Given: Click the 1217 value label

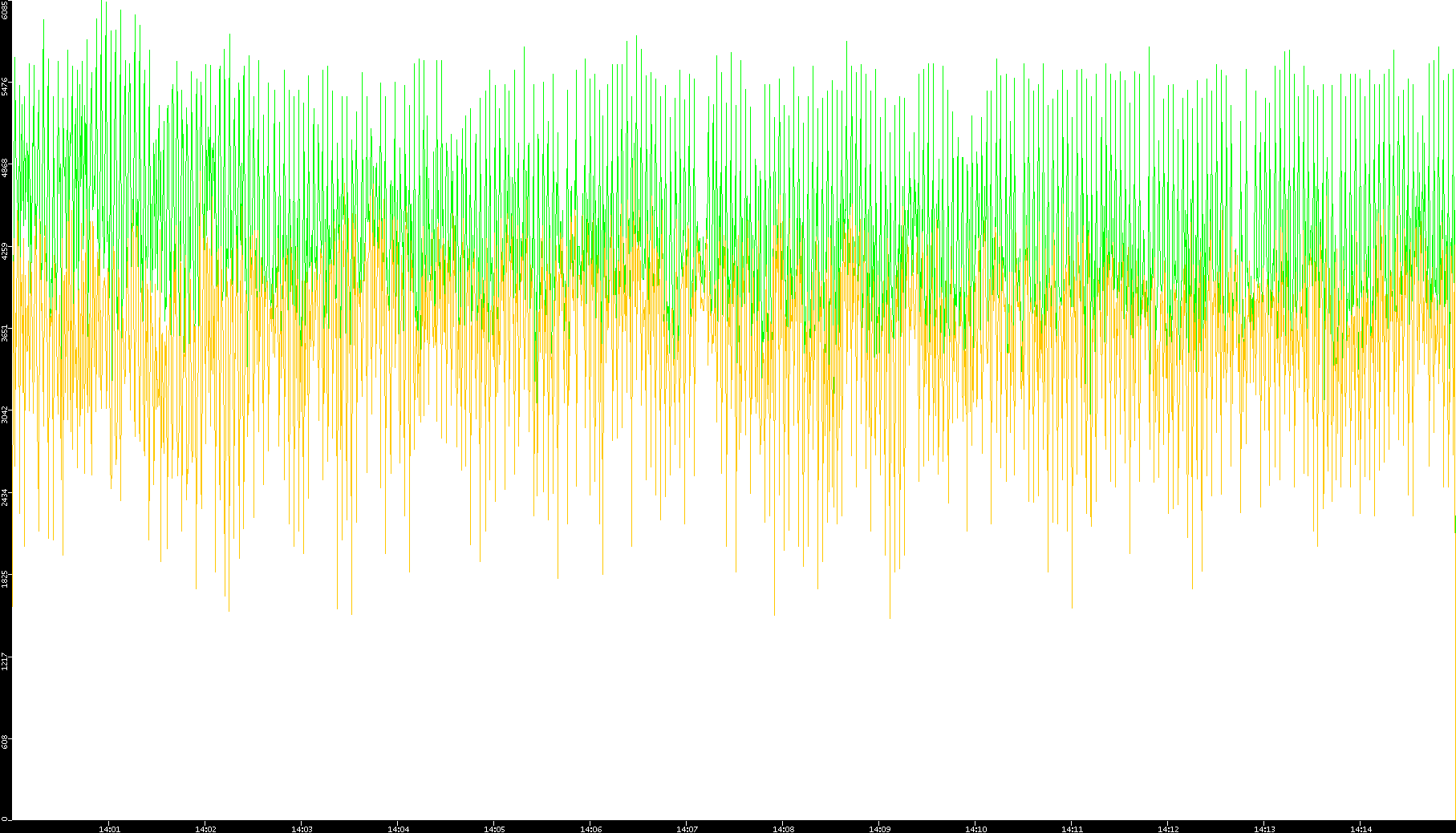Looking at the screenshot, I should pos(5,661).
